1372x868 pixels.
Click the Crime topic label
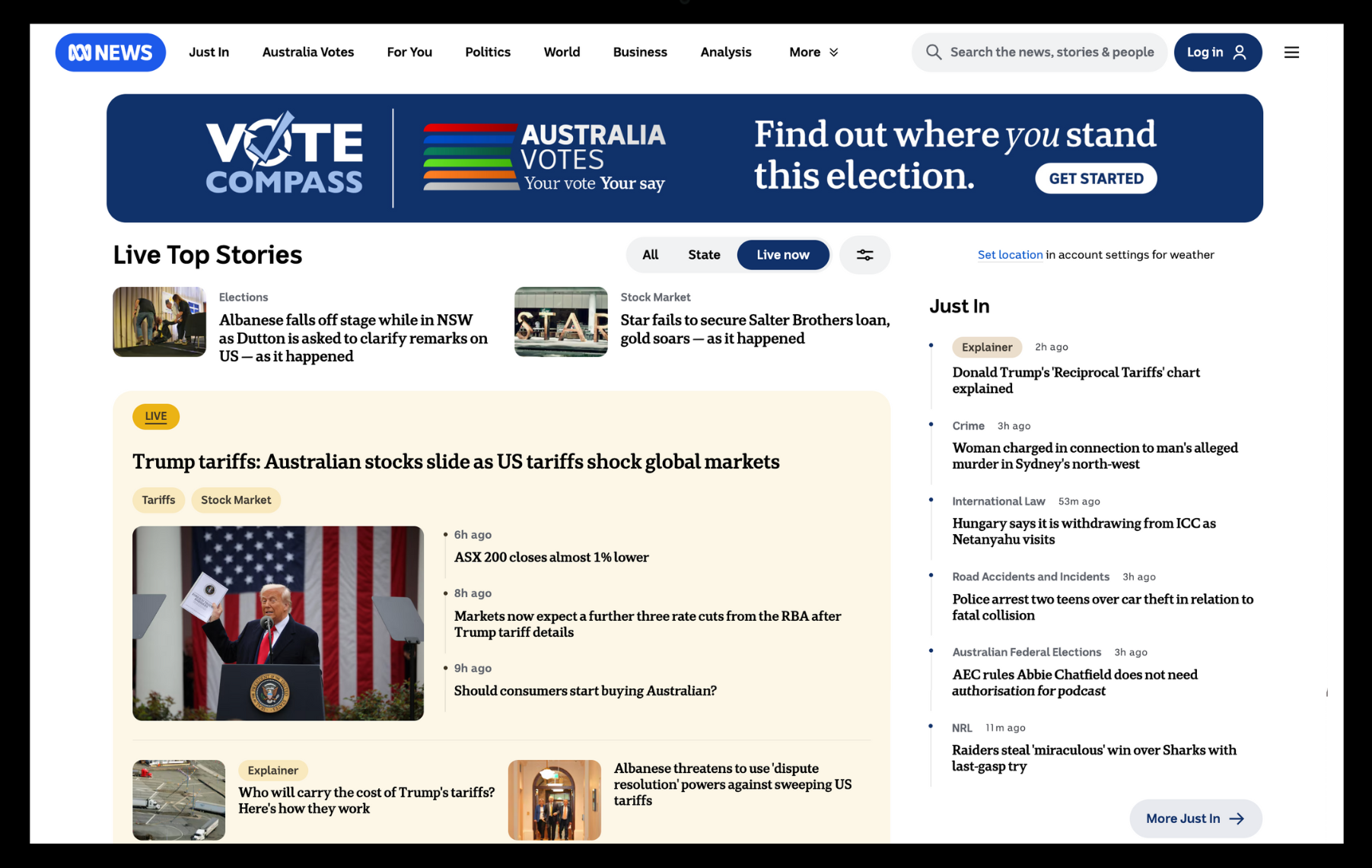click(968, 426)
